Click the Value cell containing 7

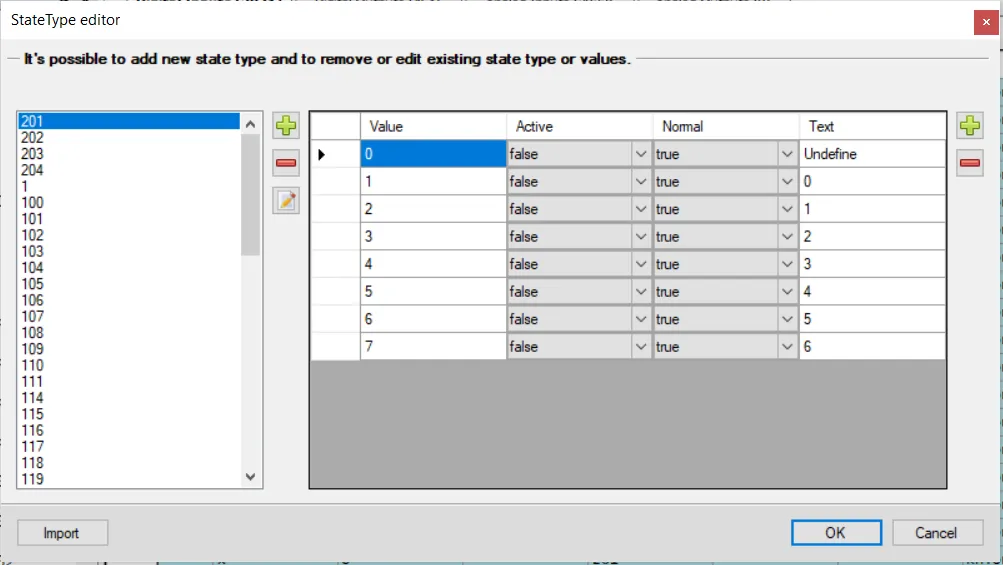tap(433, 347)
